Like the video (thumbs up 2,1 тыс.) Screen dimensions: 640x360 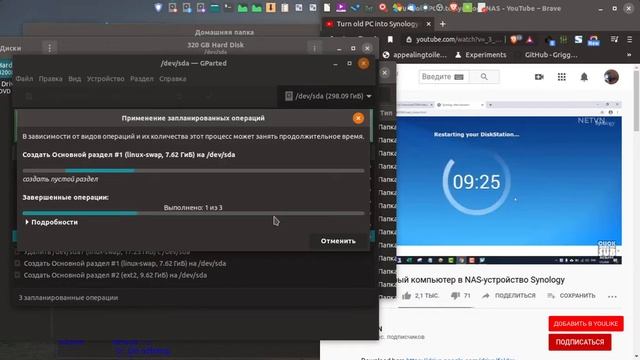420,296
